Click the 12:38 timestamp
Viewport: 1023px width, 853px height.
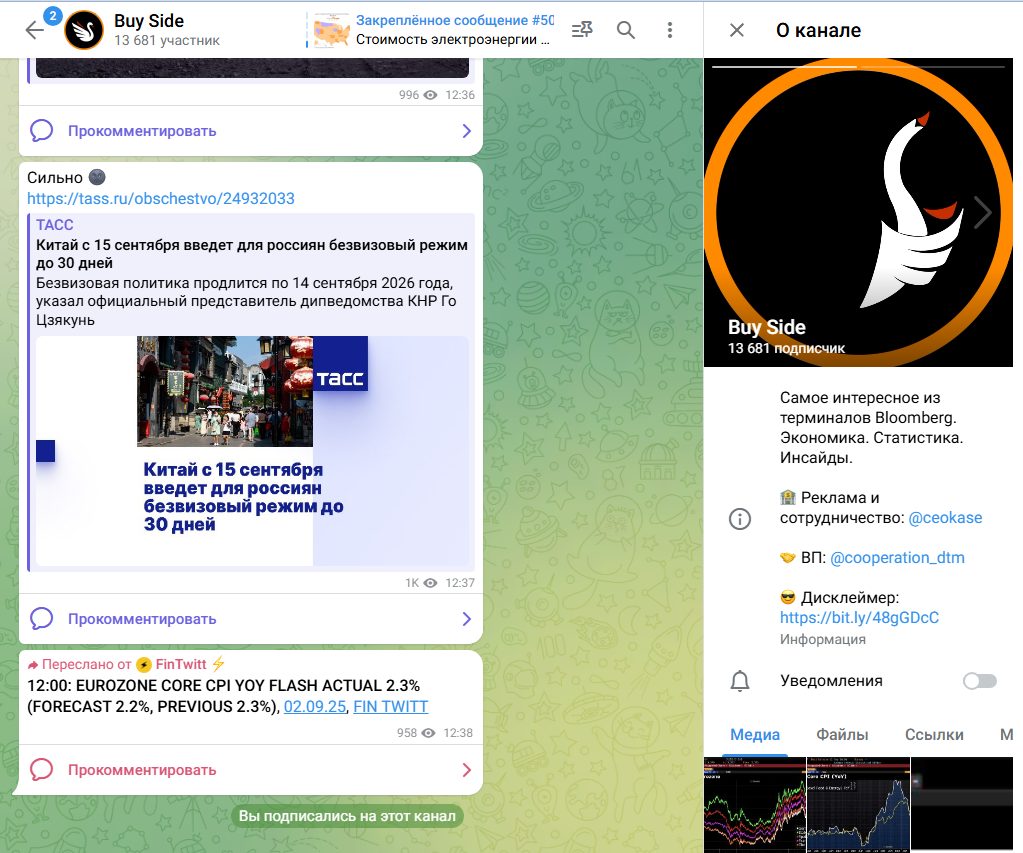(x=458, y=733)
